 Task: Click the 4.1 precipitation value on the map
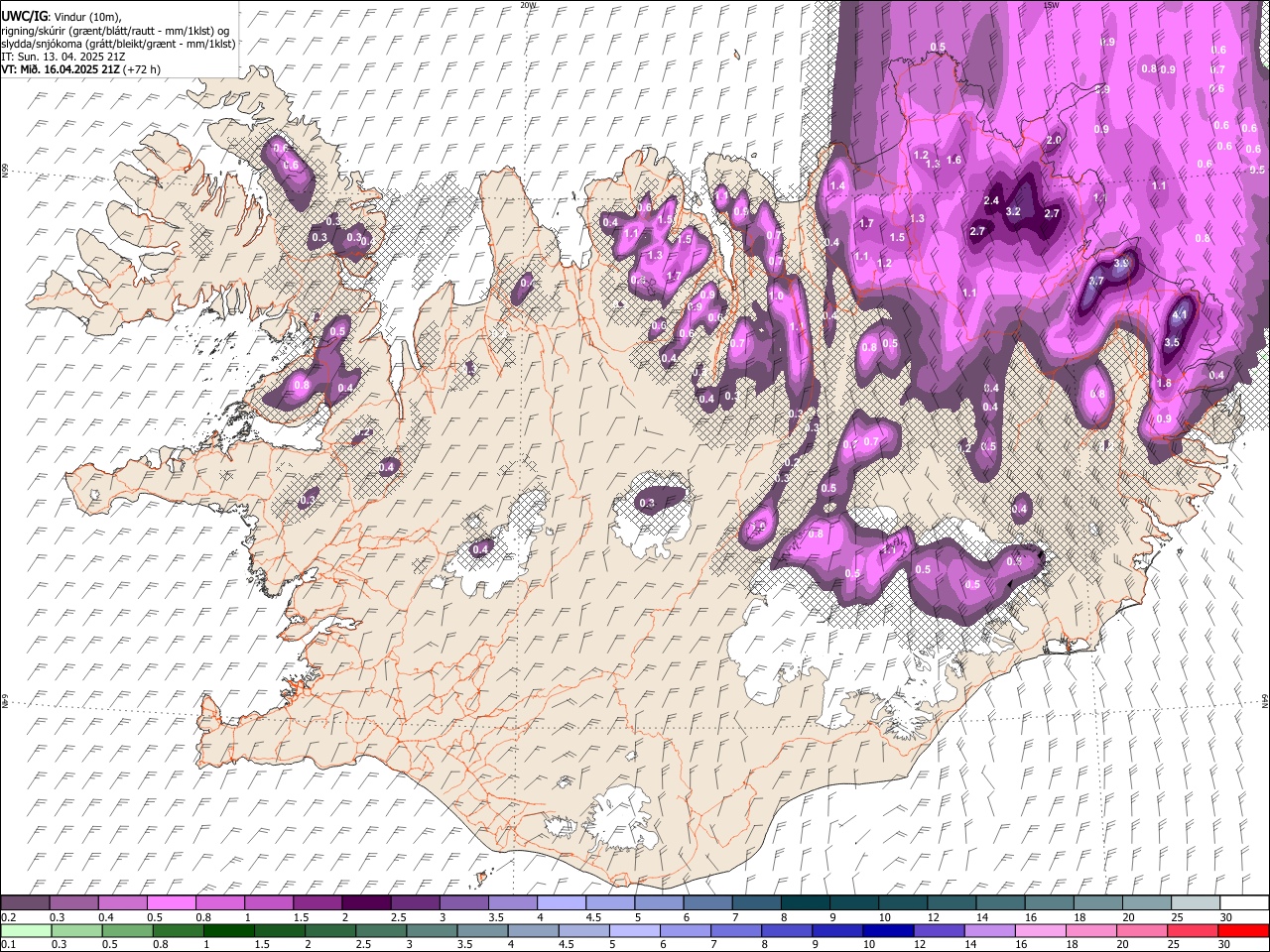point(1180,315)
